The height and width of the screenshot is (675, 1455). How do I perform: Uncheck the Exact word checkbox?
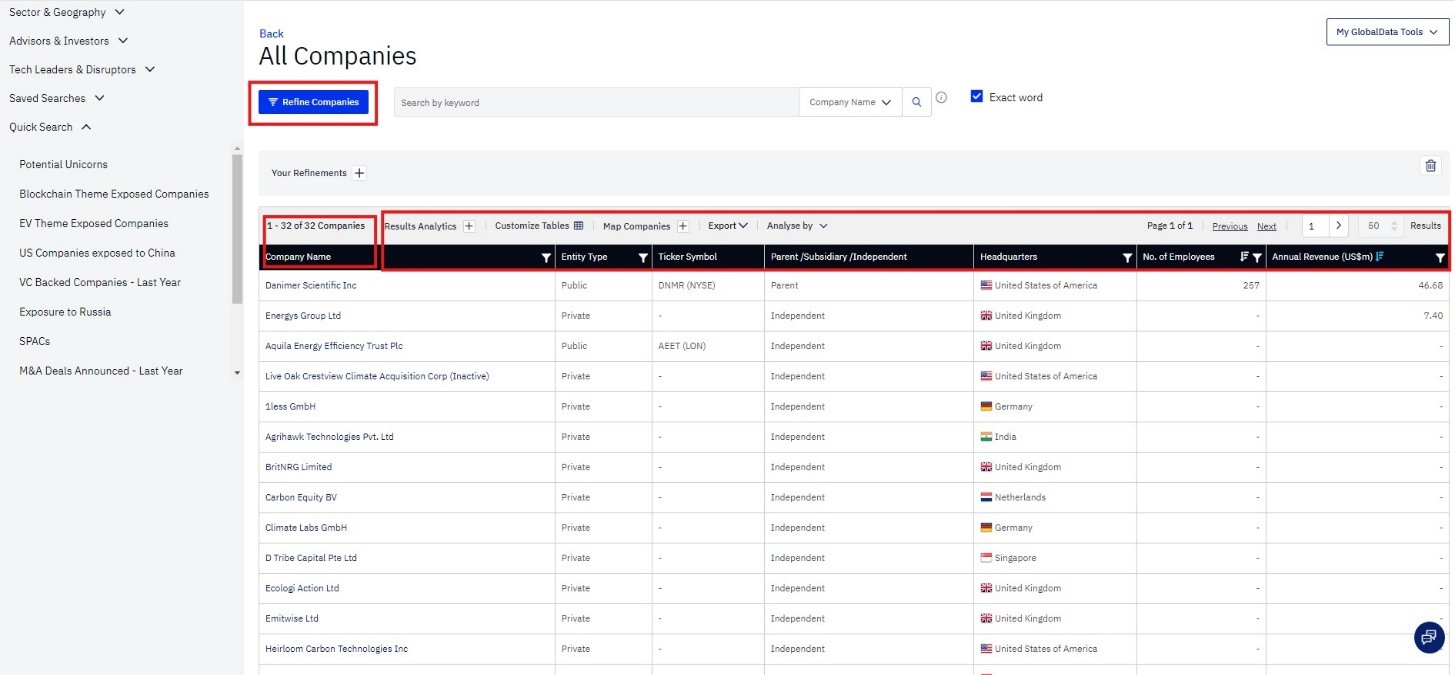point(977,97)
